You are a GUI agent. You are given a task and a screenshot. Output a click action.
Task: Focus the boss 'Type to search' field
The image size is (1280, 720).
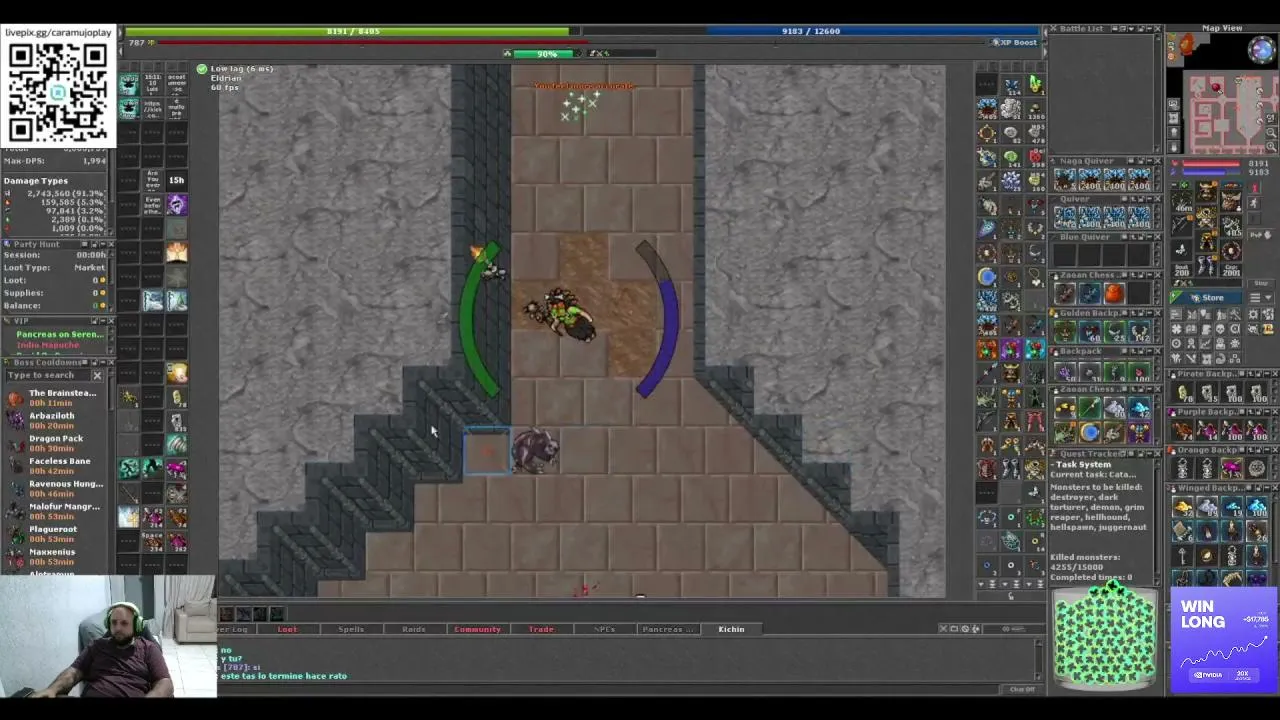pyautogui.click(x=48, y=375)
